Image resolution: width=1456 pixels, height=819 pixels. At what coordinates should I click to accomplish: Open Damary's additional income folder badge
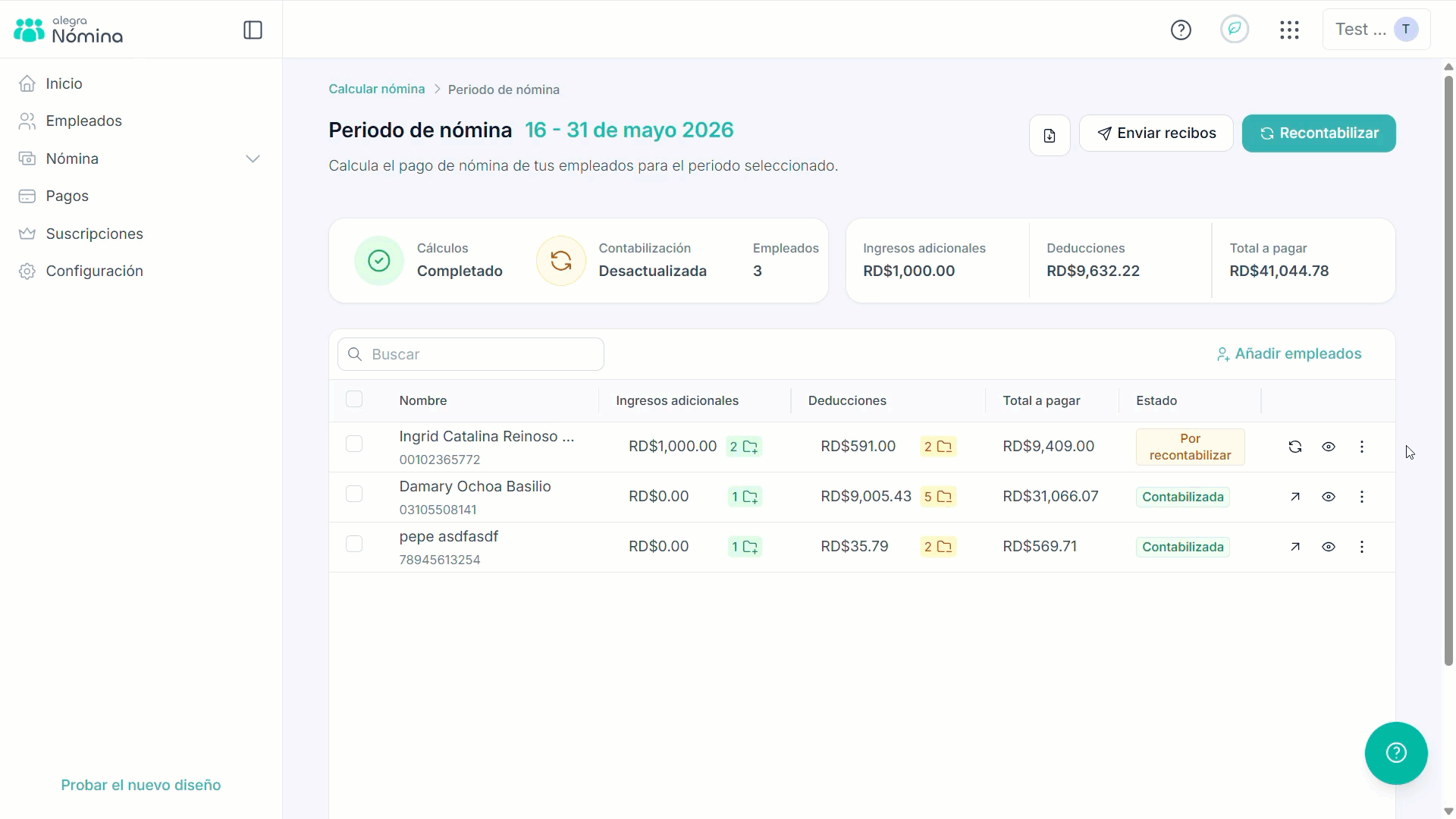pos(745,497)
